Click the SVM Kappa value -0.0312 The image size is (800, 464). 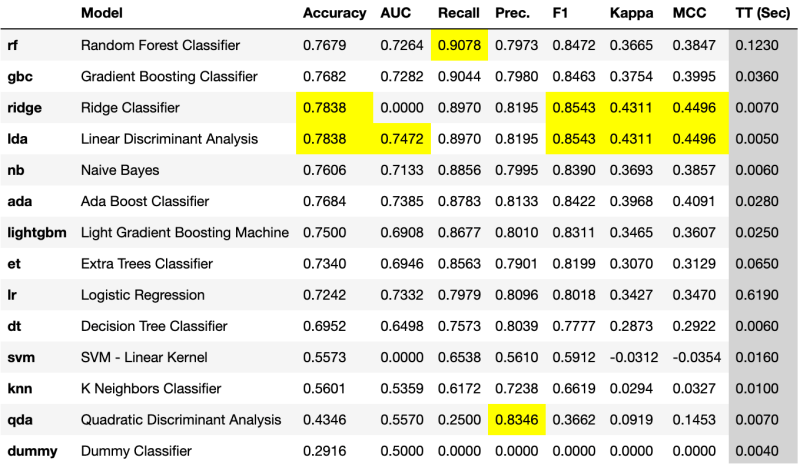pyautogui.click(x=634, y=357)
